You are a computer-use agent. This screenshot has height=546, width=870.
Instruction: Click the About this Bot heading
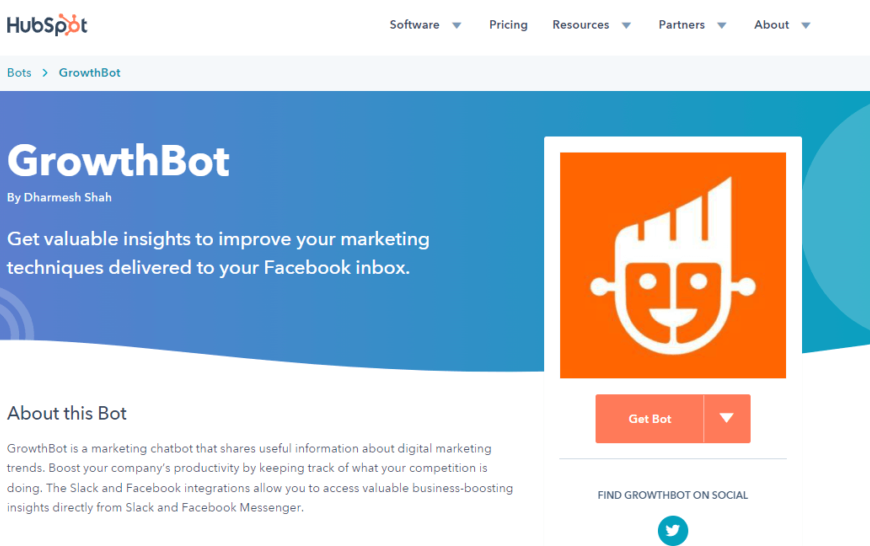point(67,413)
